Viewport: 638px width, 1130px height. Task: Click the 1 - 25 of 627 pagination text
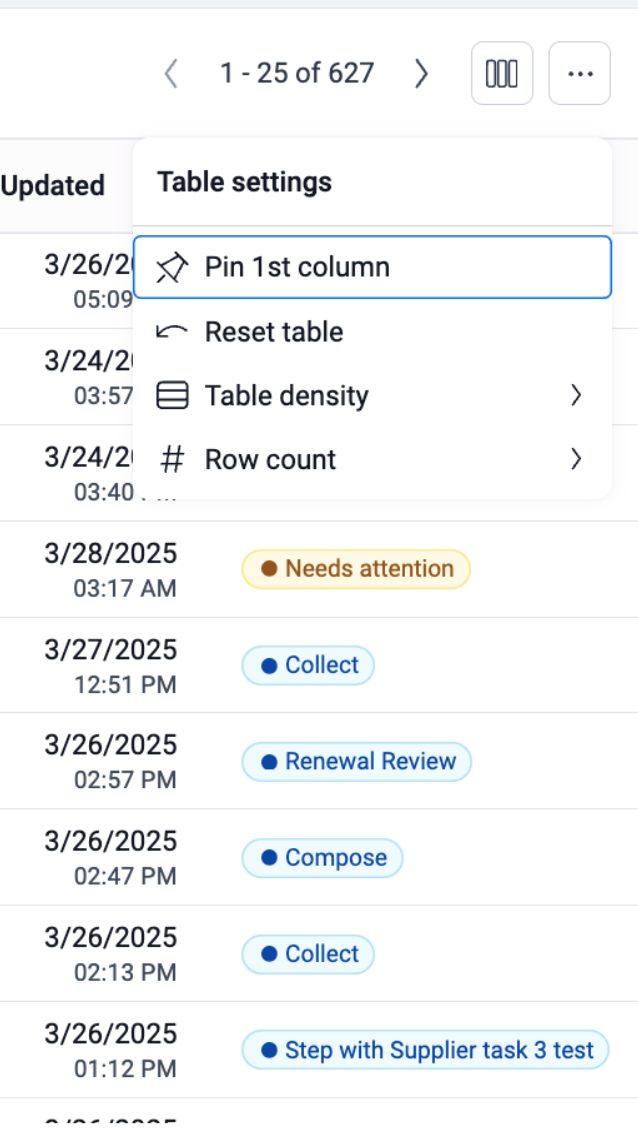(297, 73)
